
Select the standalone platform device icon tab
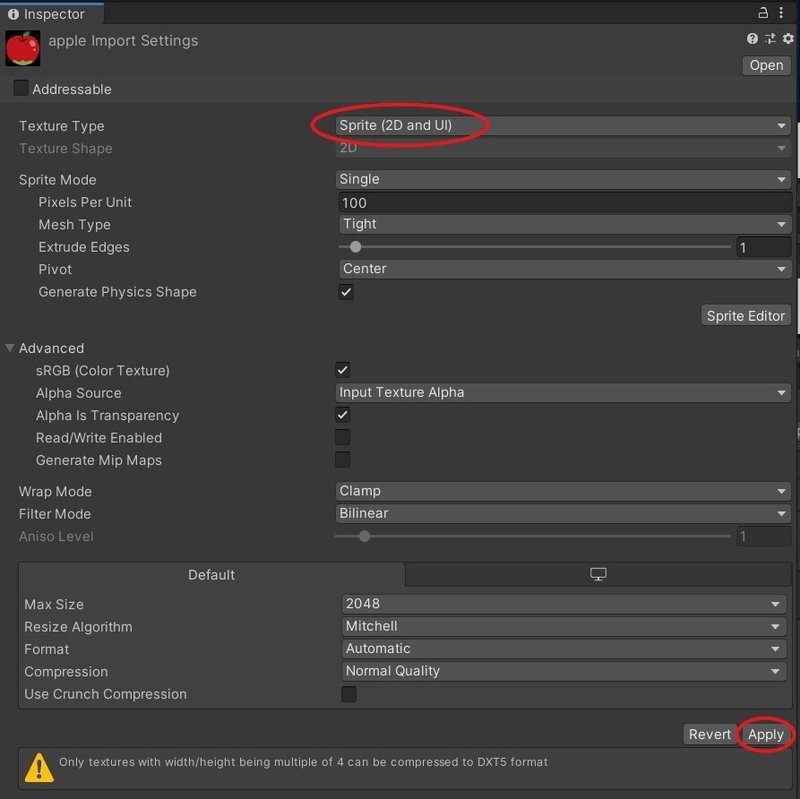click(x=597, y=574)
